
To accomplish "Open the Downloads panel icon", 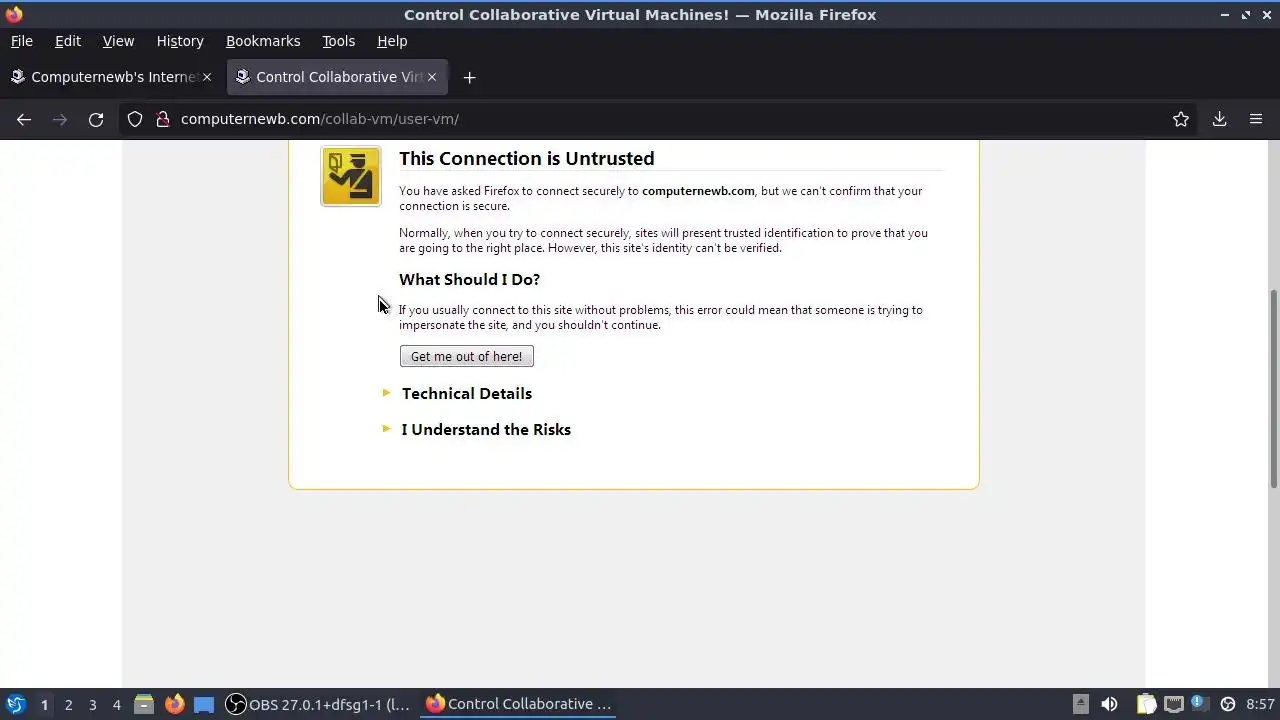I will tap(1219, 119).
